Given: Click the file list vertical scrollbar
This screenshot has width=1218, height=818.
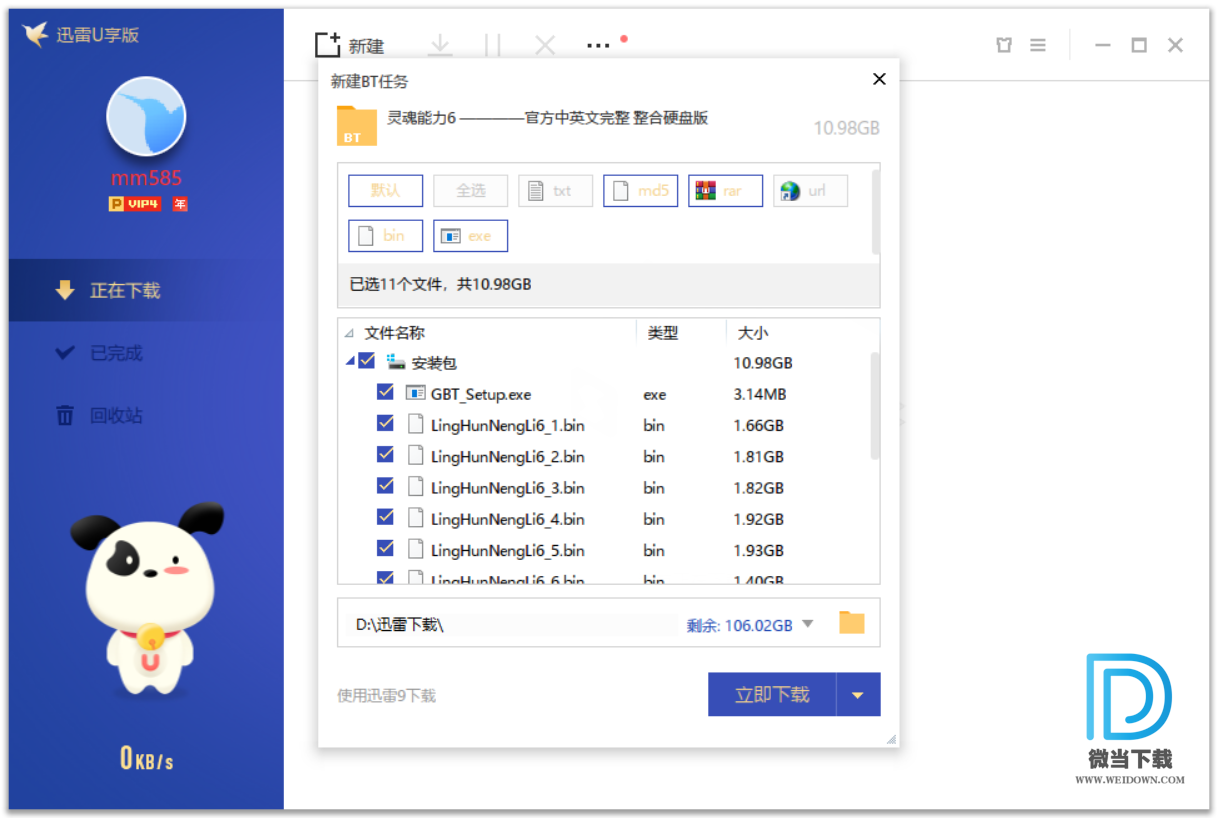Looking at the screenshot, I should pyautogui.click(x=876, y=405).
